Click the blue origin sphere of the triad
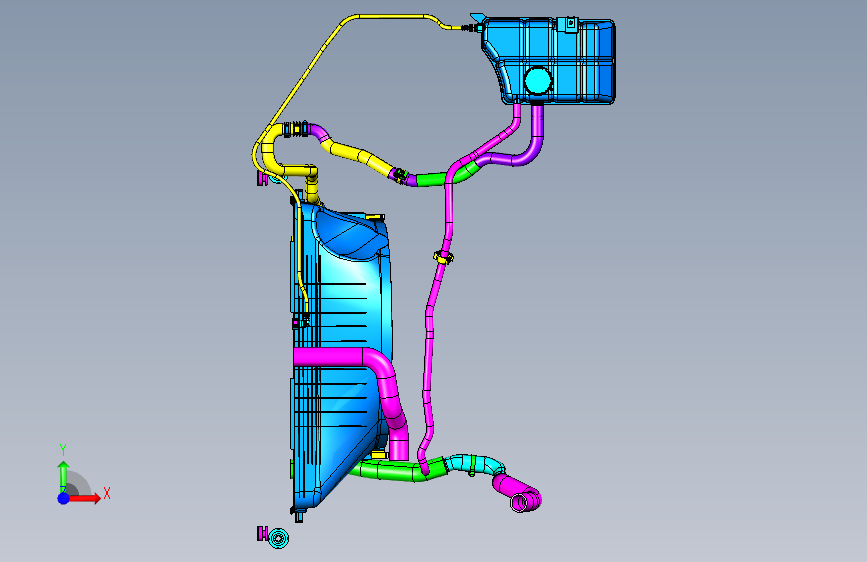The height and width of the screenshot is (562, 867). coord(64,498)
